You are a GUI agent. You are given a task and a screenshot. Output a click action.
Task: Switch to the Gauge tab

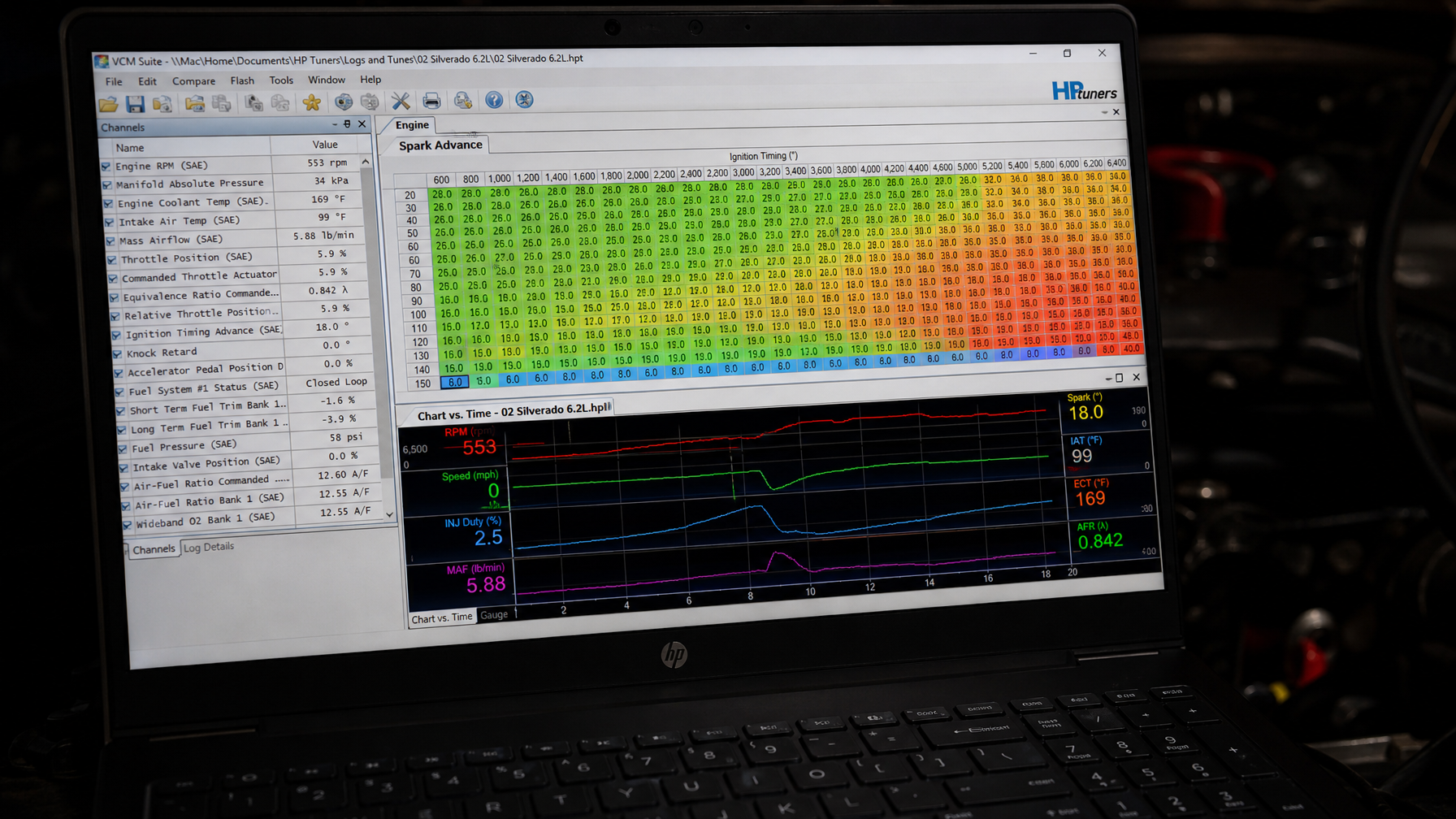[x=494, y=615]
